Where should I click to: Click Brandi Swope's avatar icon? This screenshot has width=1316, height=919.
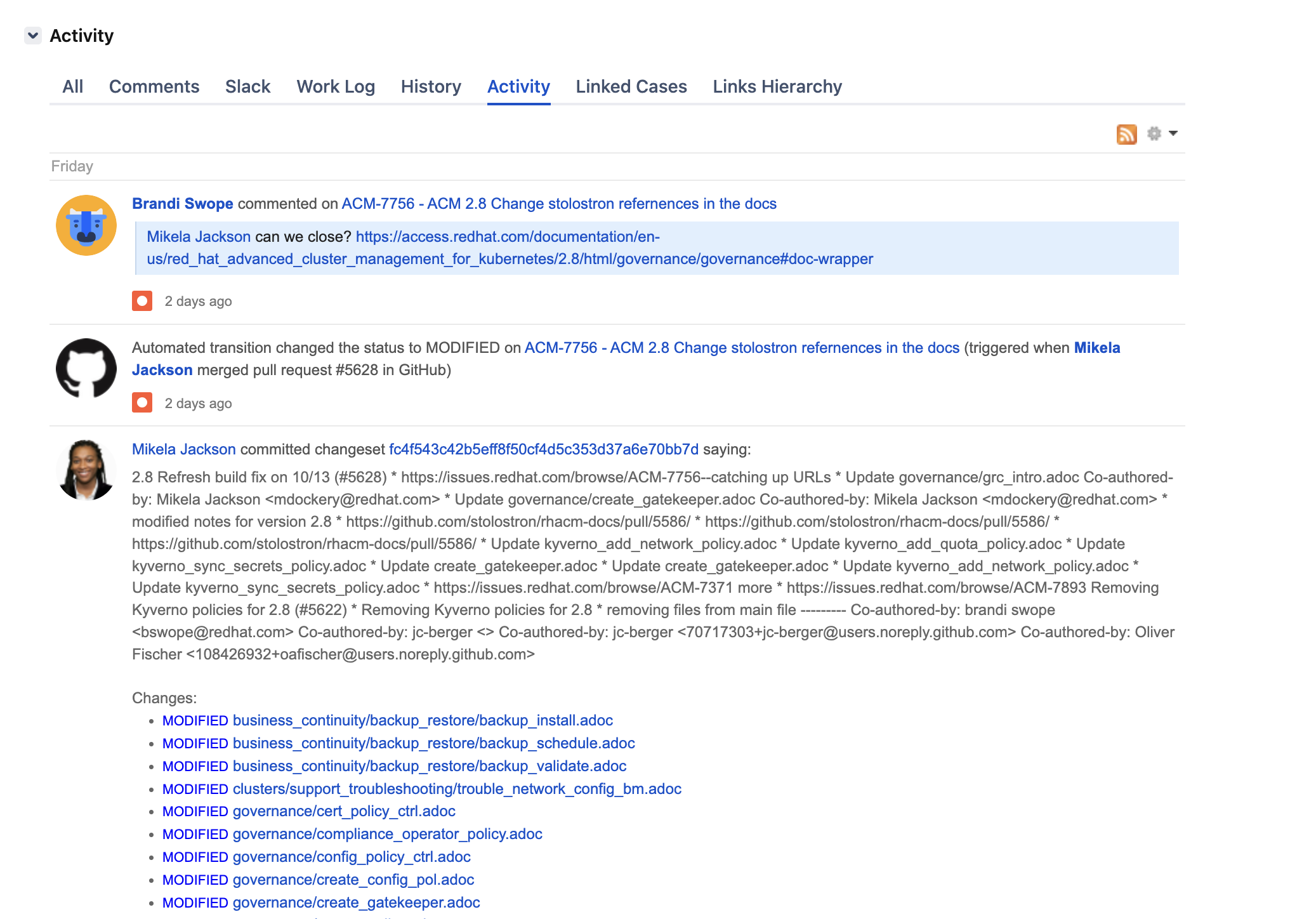point(86,225)
